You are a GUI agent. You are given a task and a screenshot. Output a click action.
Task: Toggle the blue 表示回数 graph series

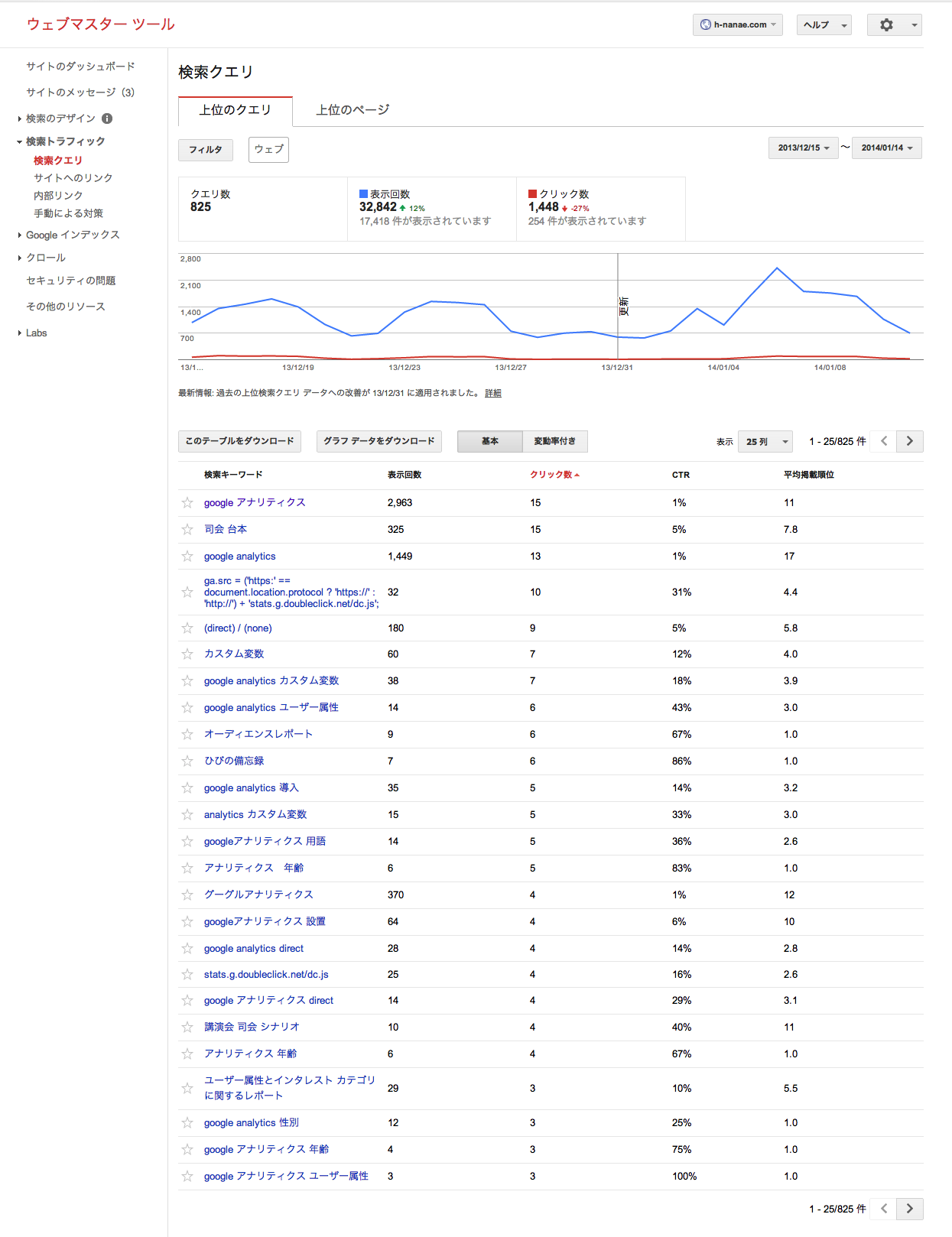click(363, 194)
